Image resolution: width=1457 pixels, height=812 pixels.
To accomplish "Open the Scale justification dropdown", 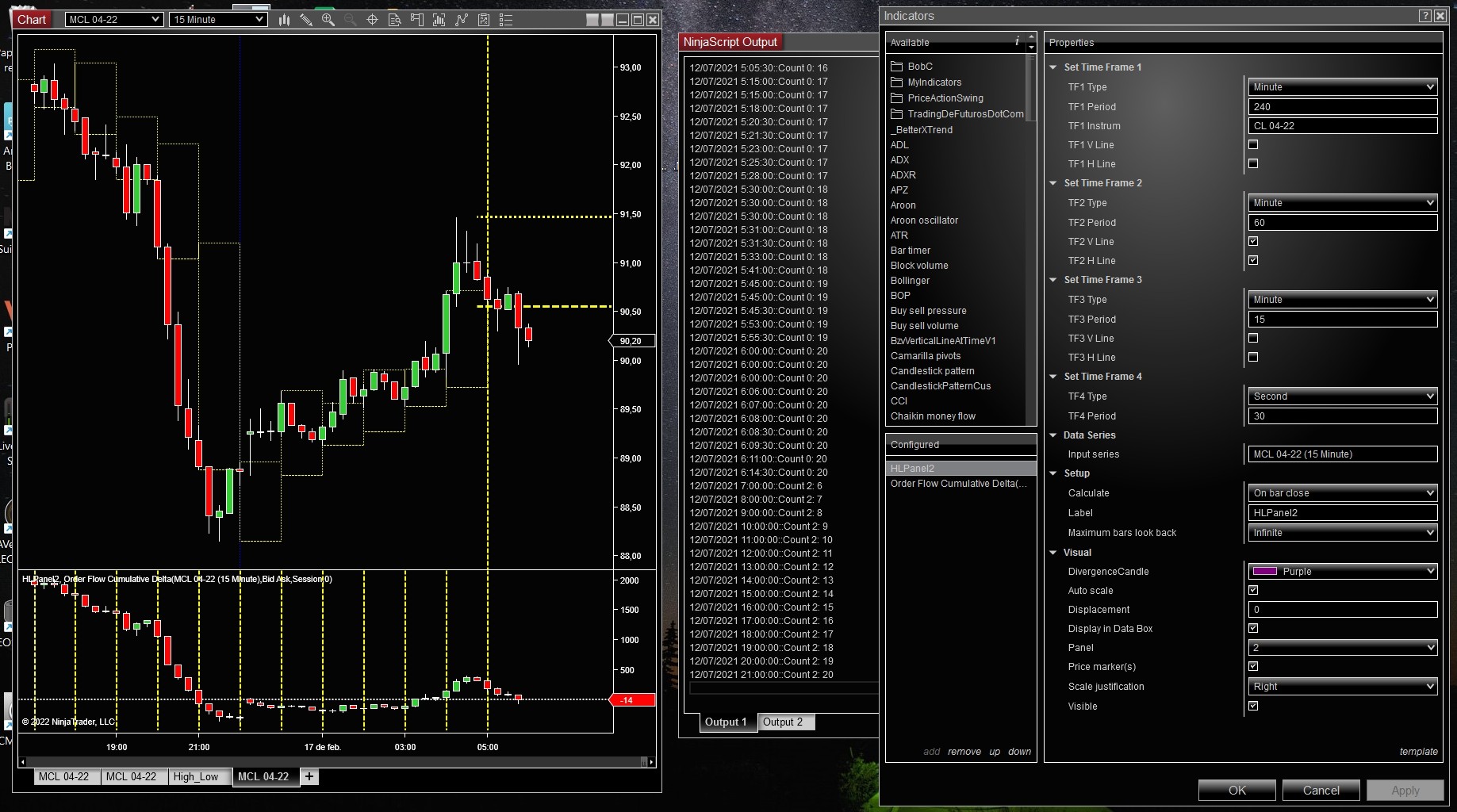I will coord(1343,687).
